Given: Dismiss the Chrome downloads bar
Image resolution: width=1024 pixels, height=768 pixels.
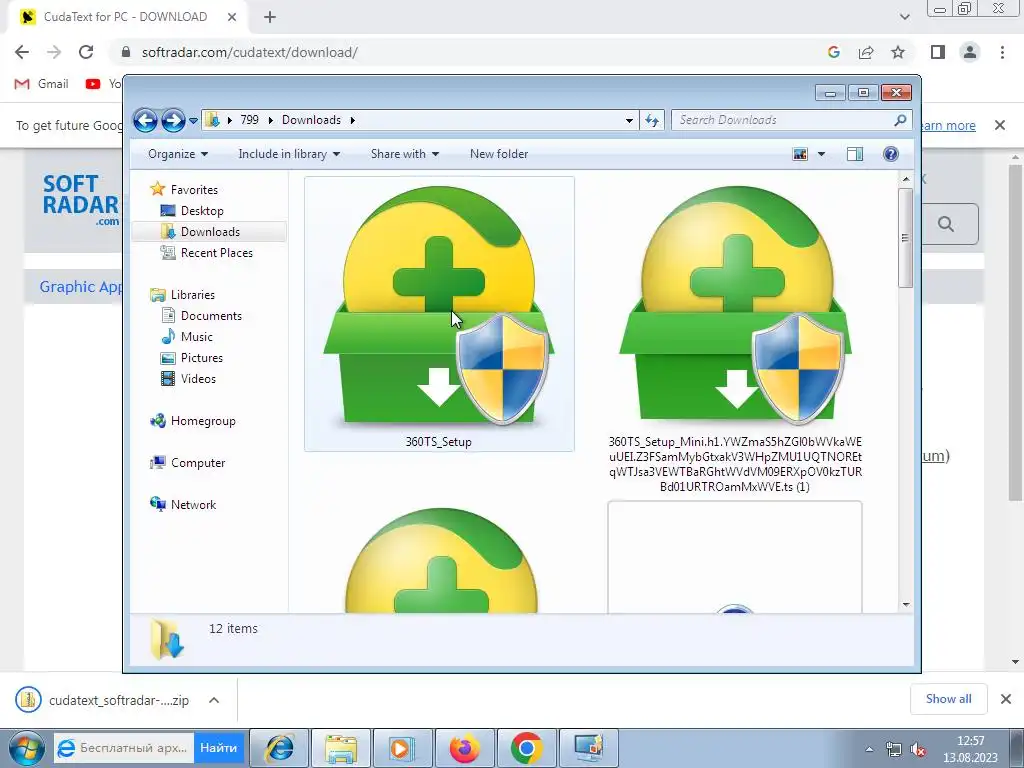Looking at the screenshot, I should point(1006,699).
